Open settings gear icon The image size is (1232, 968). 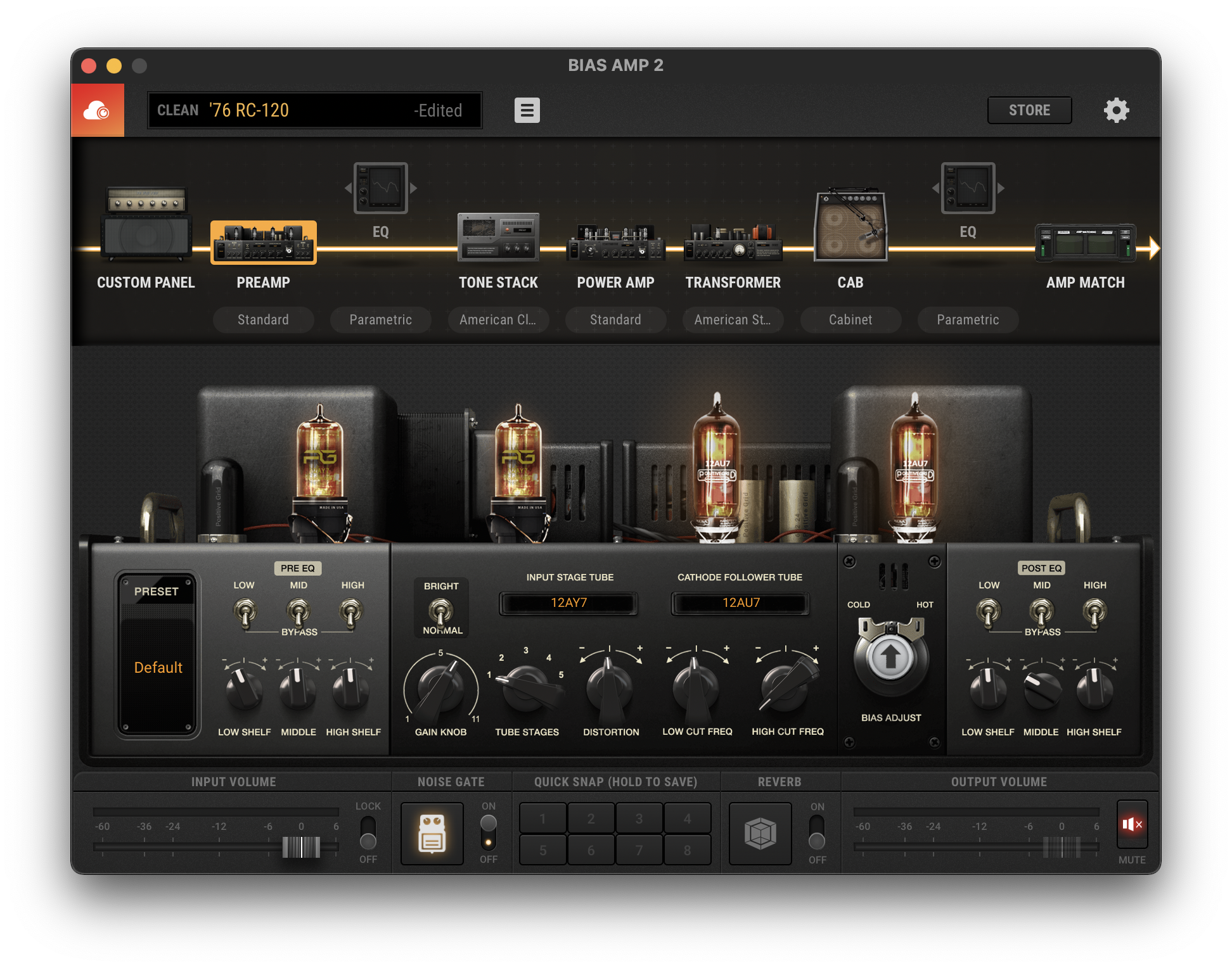[1116, 110]
